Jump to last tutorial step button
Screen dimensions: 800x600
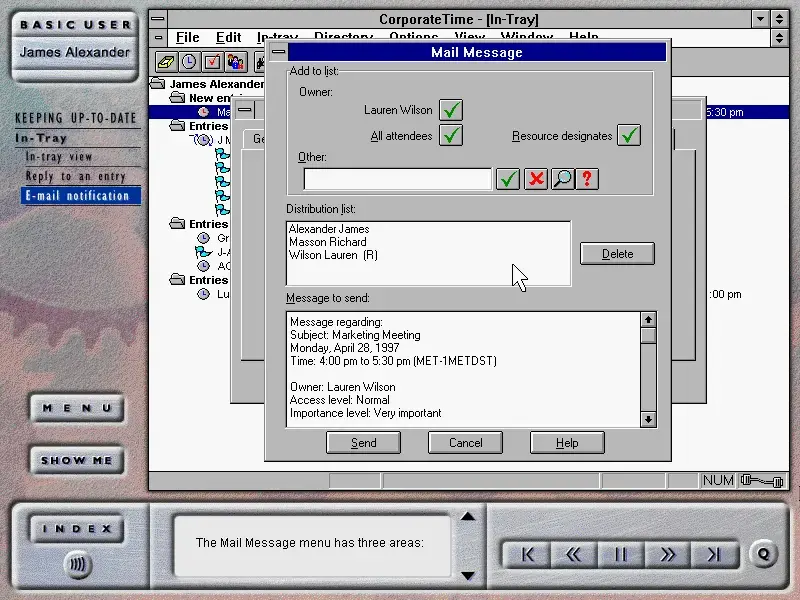[x=714, y=555]
